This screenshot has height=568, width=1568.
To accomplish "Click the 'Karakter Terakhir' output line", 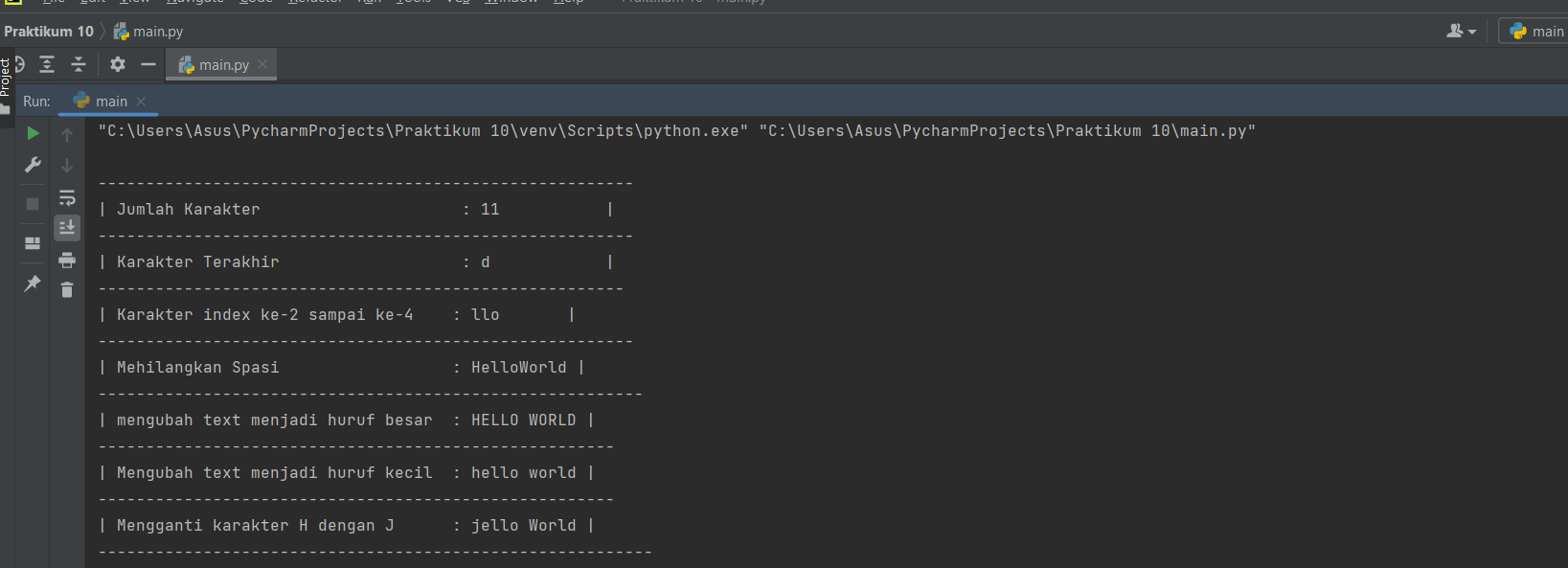I will (x=355, y=261).
